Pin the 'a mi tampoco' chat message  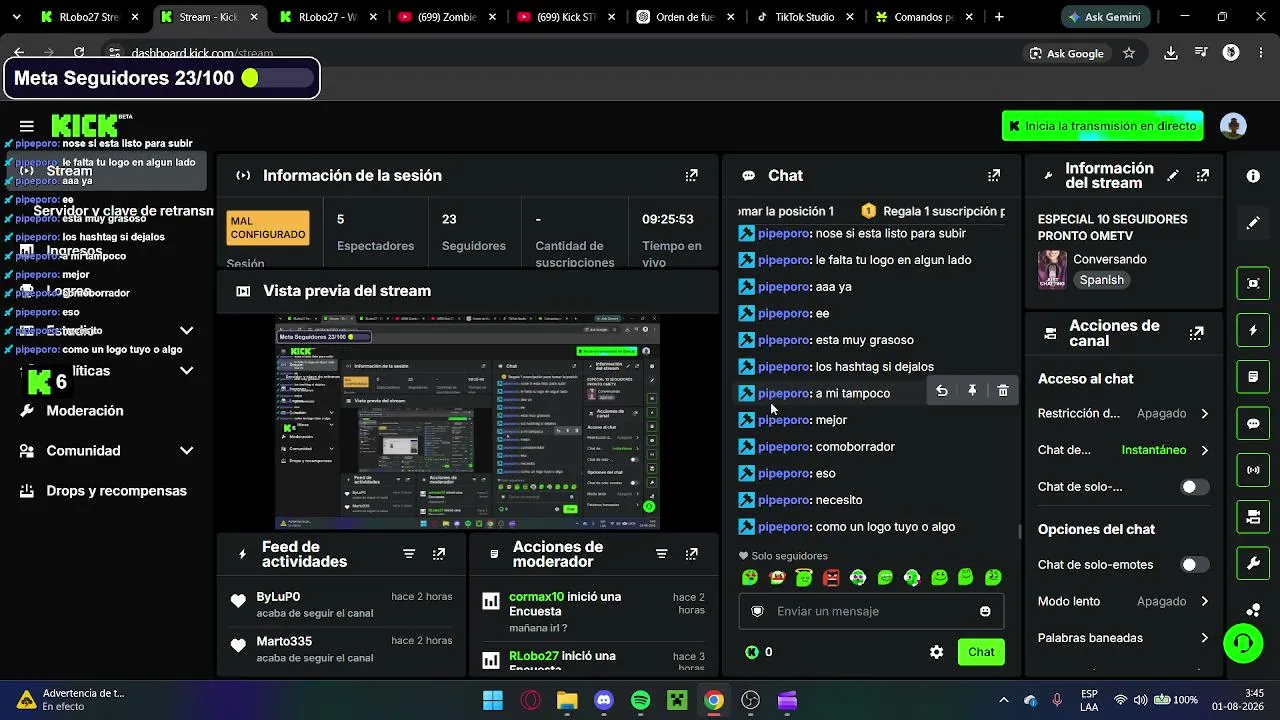pos(972,391)
